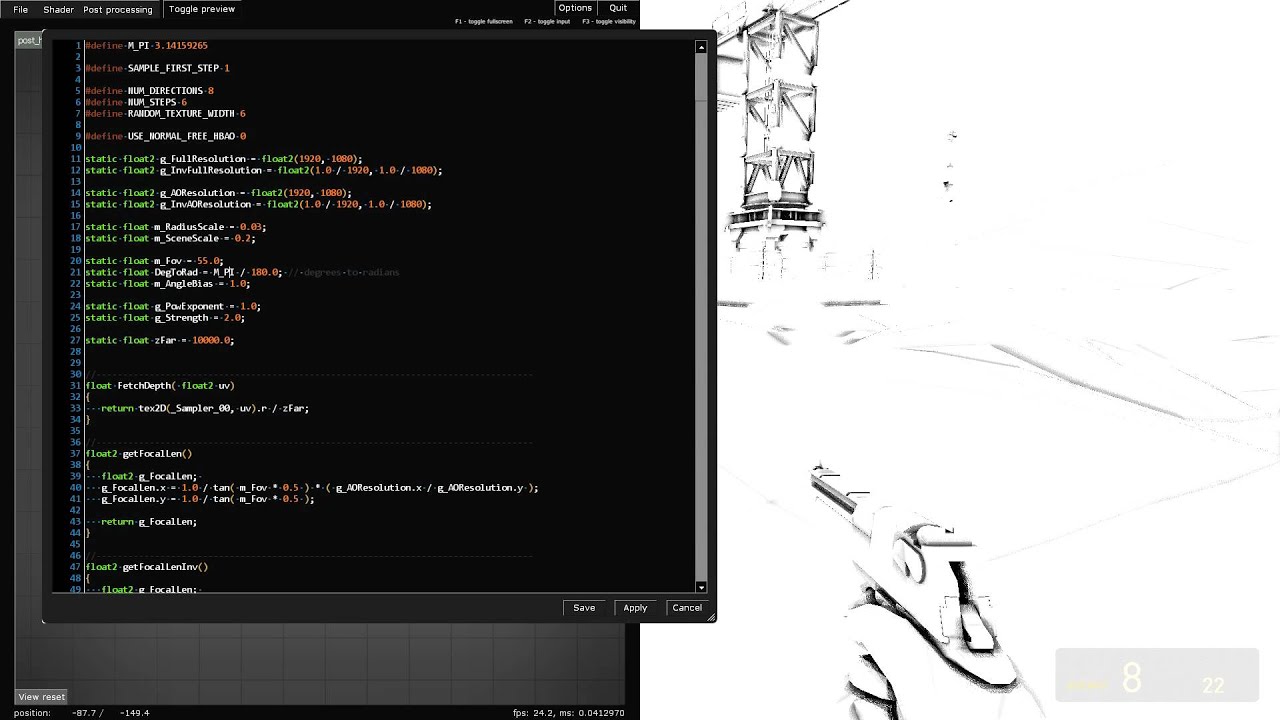The image size is (1280, 720).
Task: Click line number 27 in the gutter
Action: coord(75,340)
